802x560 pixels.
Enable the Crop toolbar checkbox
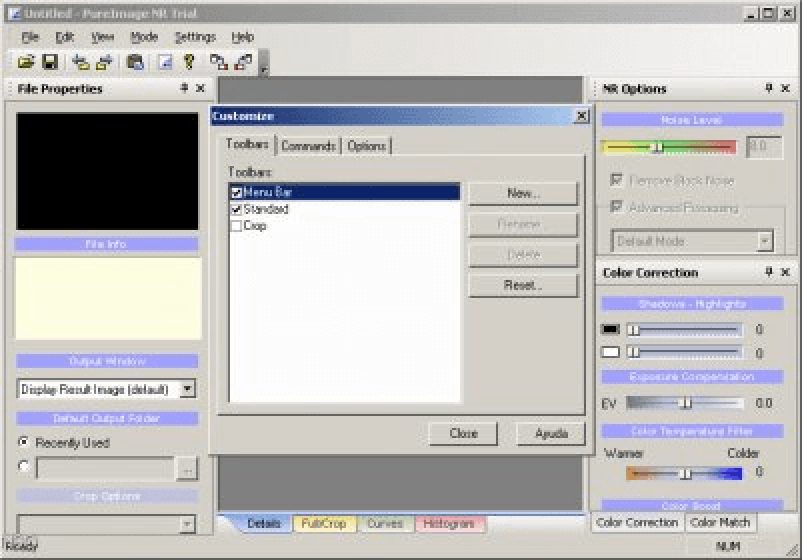[236, 226]
